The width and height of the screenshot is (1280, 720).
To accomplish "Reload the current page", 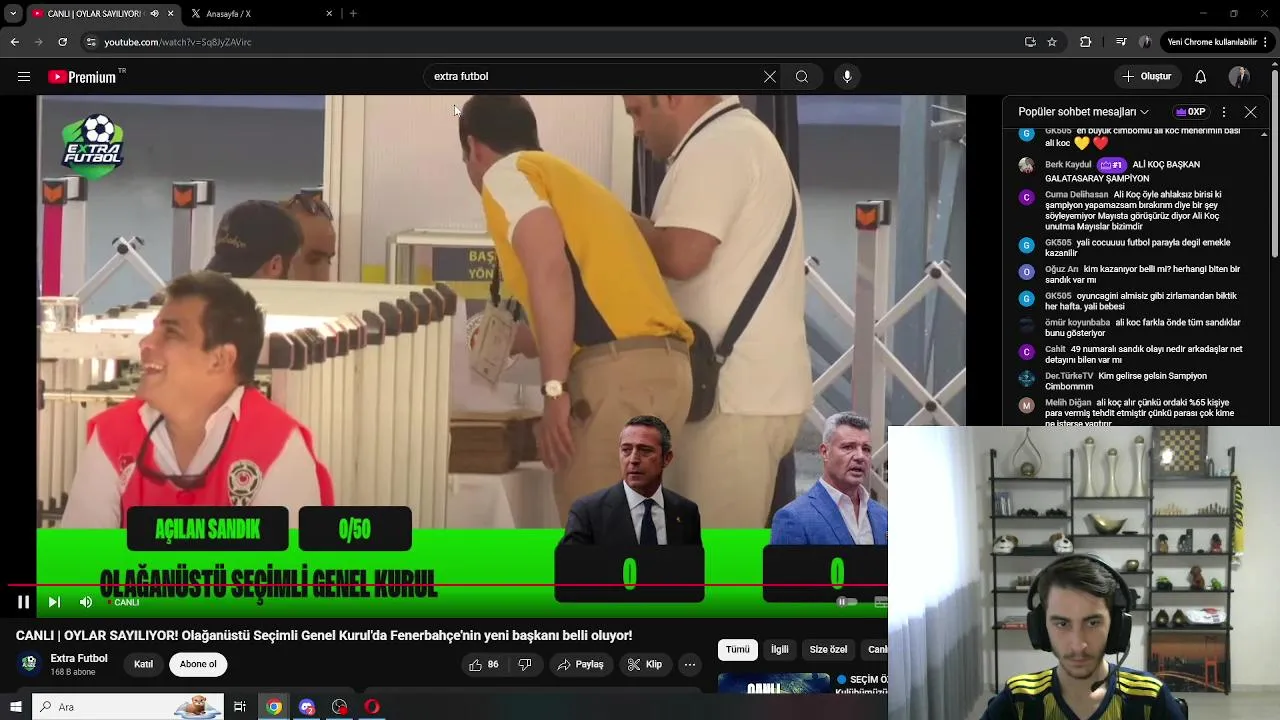I will 62,42.
